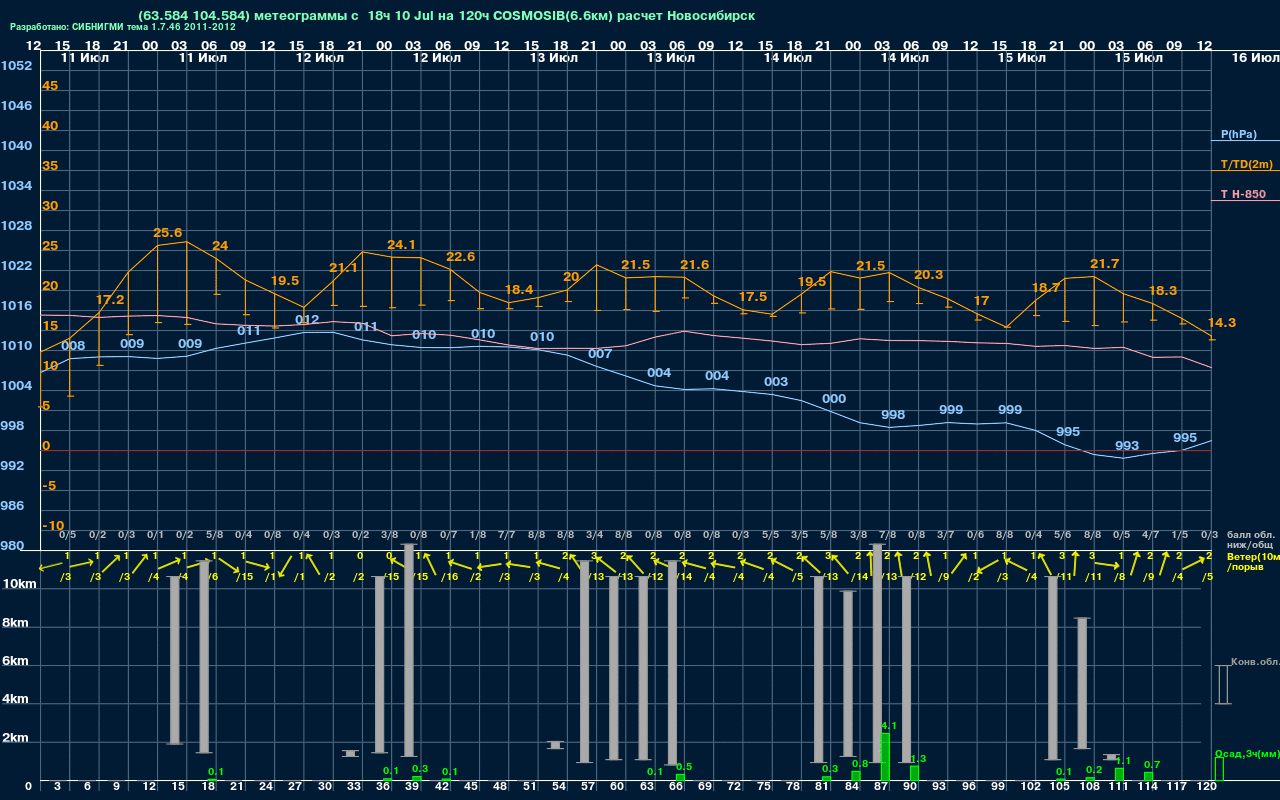The width and height of the screenshot is (1280, 800).
Task: Click the 21.7 temperature label
Action: tap(1104, 264)
